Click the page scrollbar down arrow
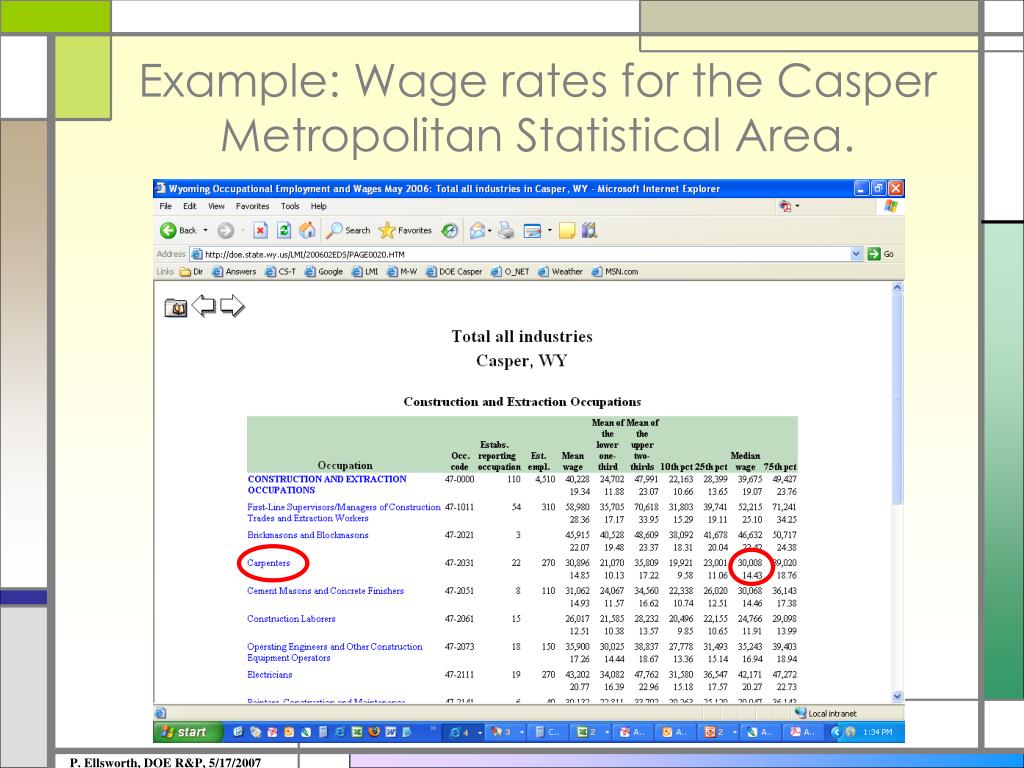 [897, 697]
